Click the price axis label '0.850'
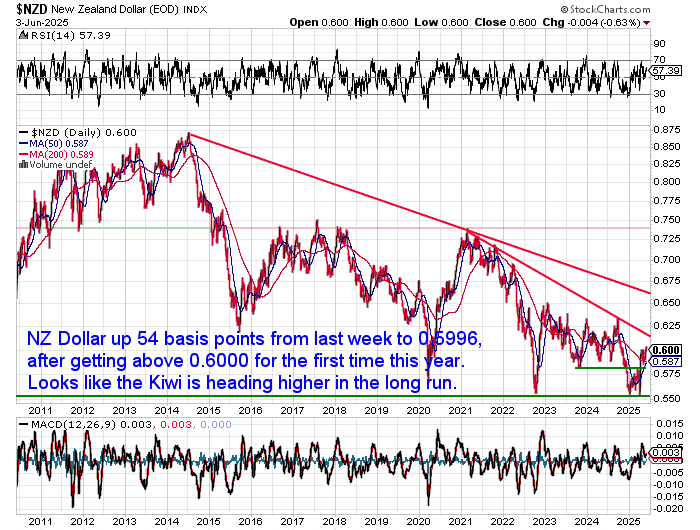 click(x=667, y=147)
